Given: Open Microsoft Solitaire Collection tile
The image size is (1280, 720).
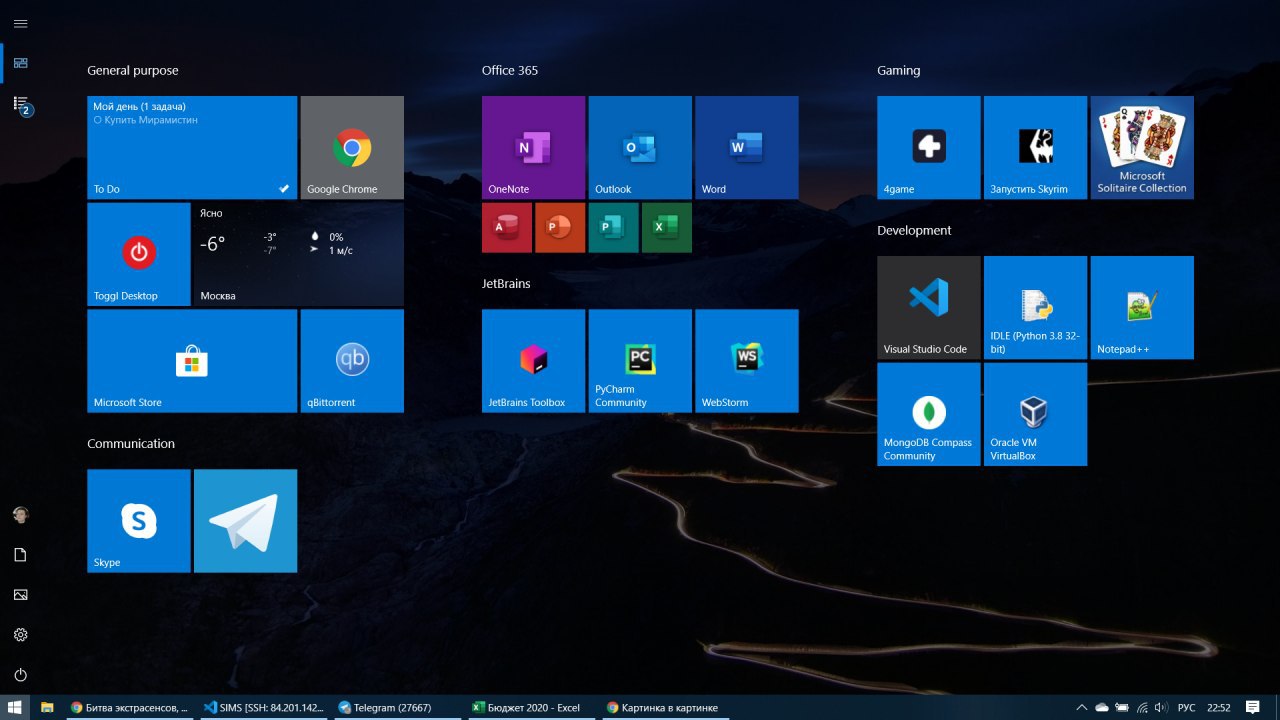Looking at the screenshot, I should tap(1142, 147).
